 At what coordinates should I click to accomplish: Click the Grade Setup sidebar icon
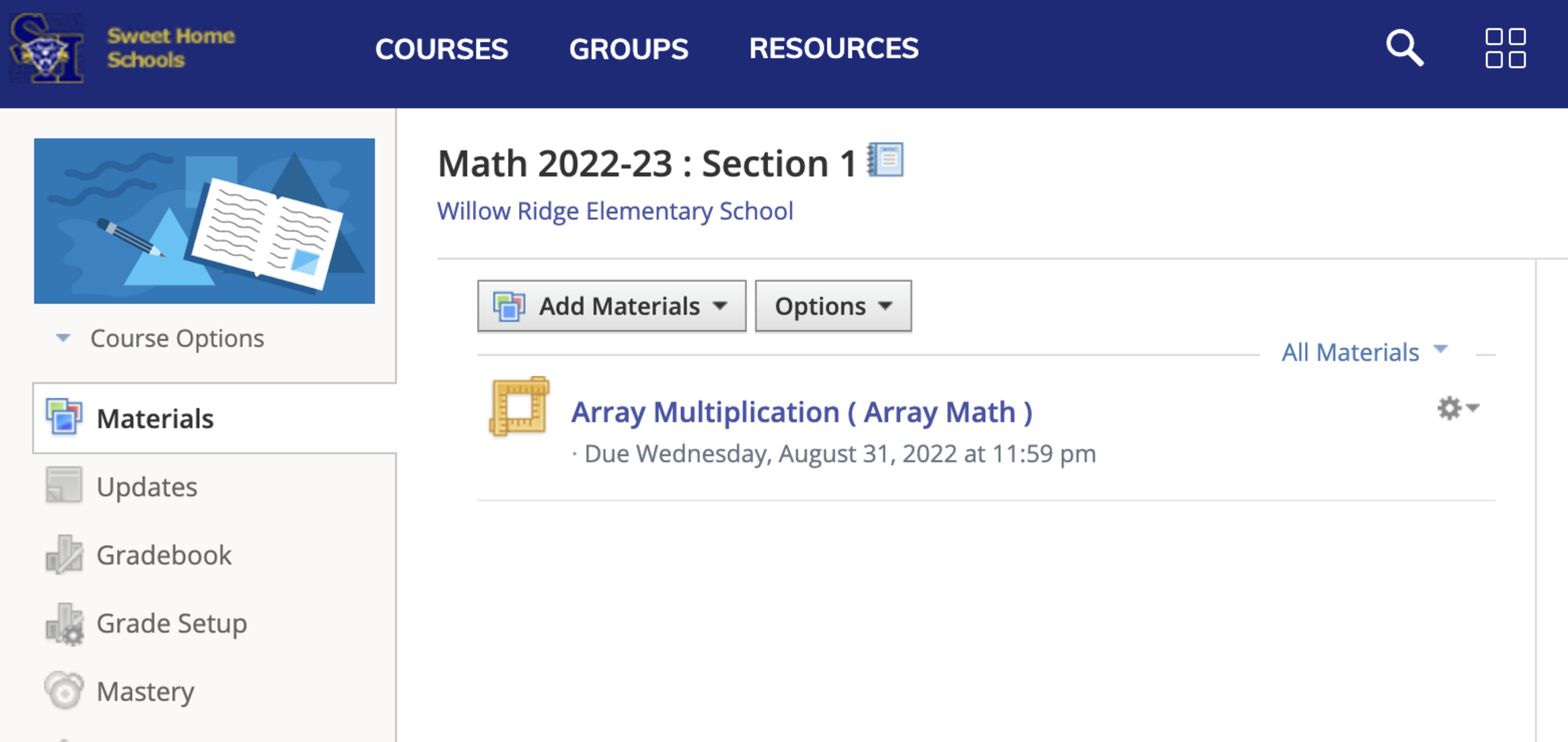click(x=64, y=623)
